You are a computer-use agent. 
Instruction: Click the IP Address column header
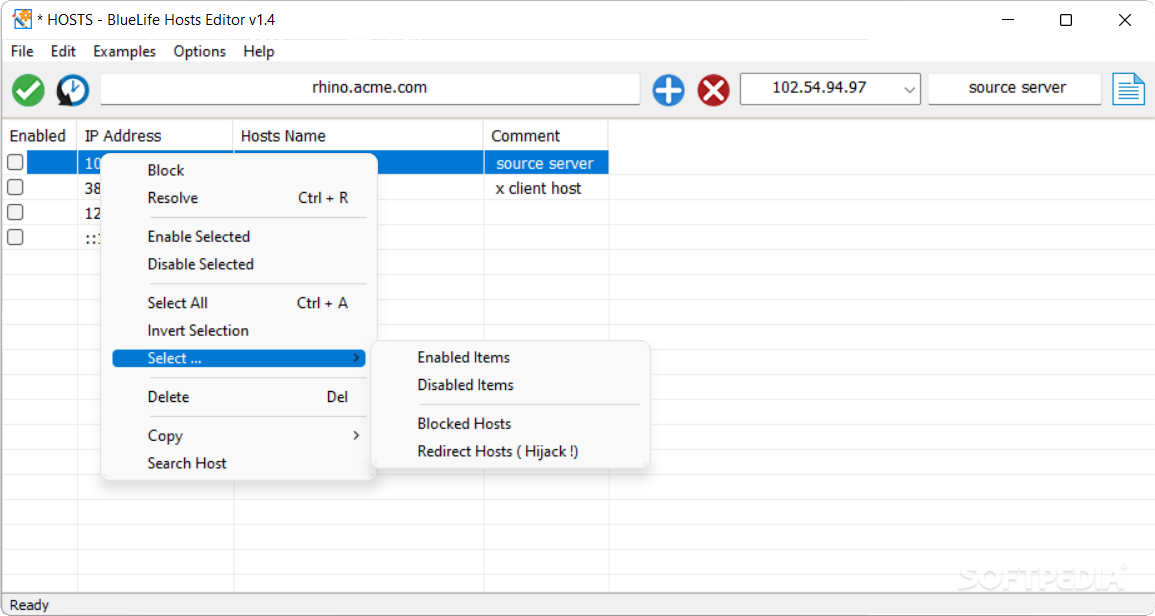pos(155,136)
